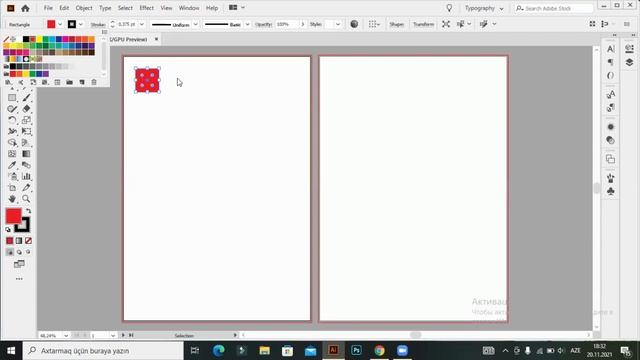The width and height of the screenshot is (640, 360).
Task: Select the Free Transform tool
Action: coord(27,131)
